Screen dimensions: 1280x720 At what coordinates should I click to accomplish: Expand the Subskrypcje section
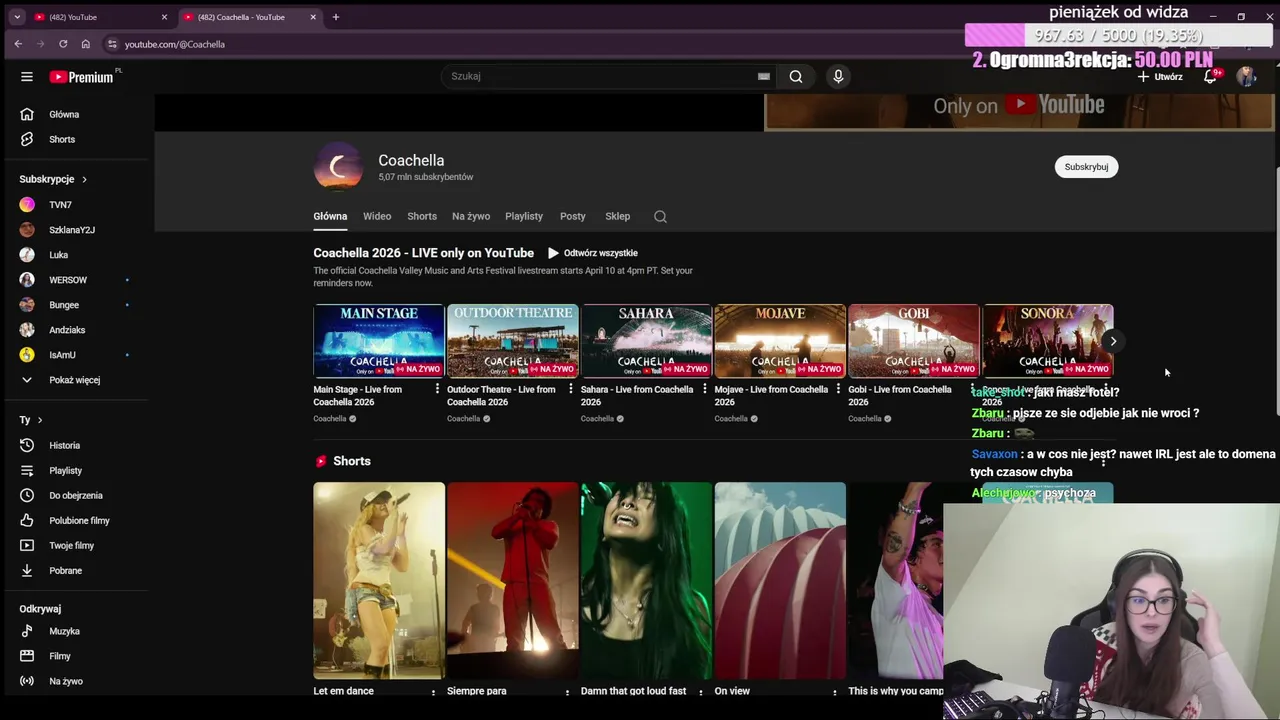(x=54, y=179)
